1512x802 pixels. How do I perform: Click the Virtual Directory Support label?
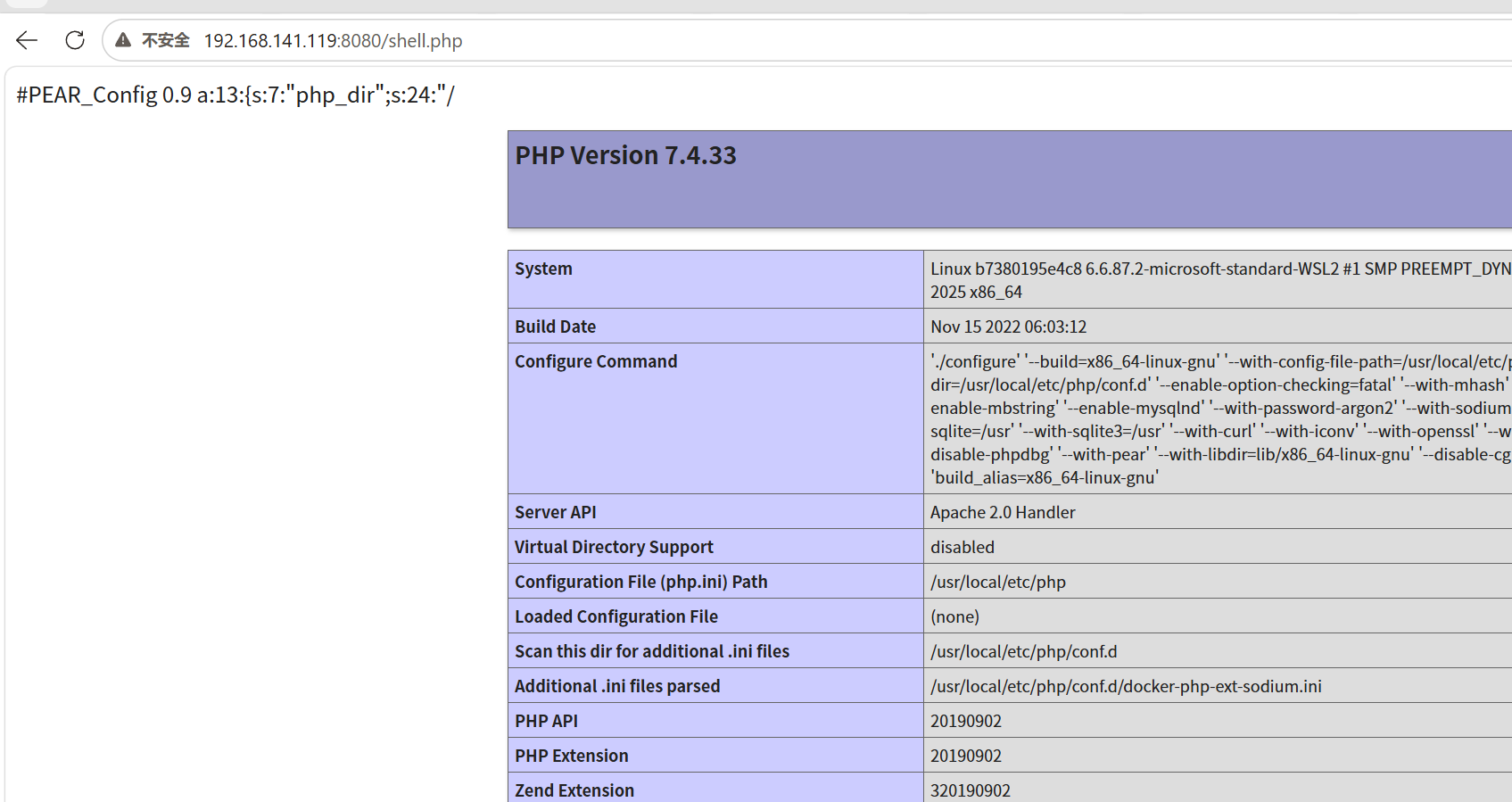pos(614,547)
